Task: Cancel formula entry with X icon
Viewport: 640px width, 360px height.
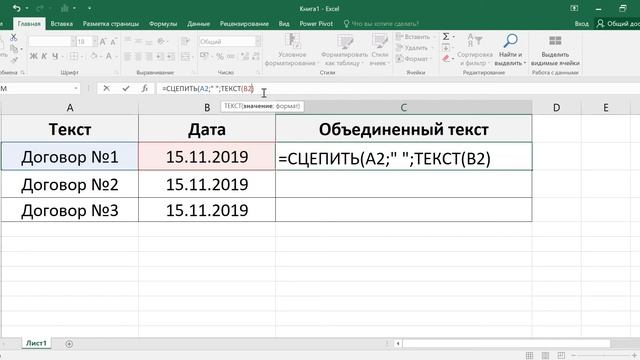Action: (x=107, y=88)
